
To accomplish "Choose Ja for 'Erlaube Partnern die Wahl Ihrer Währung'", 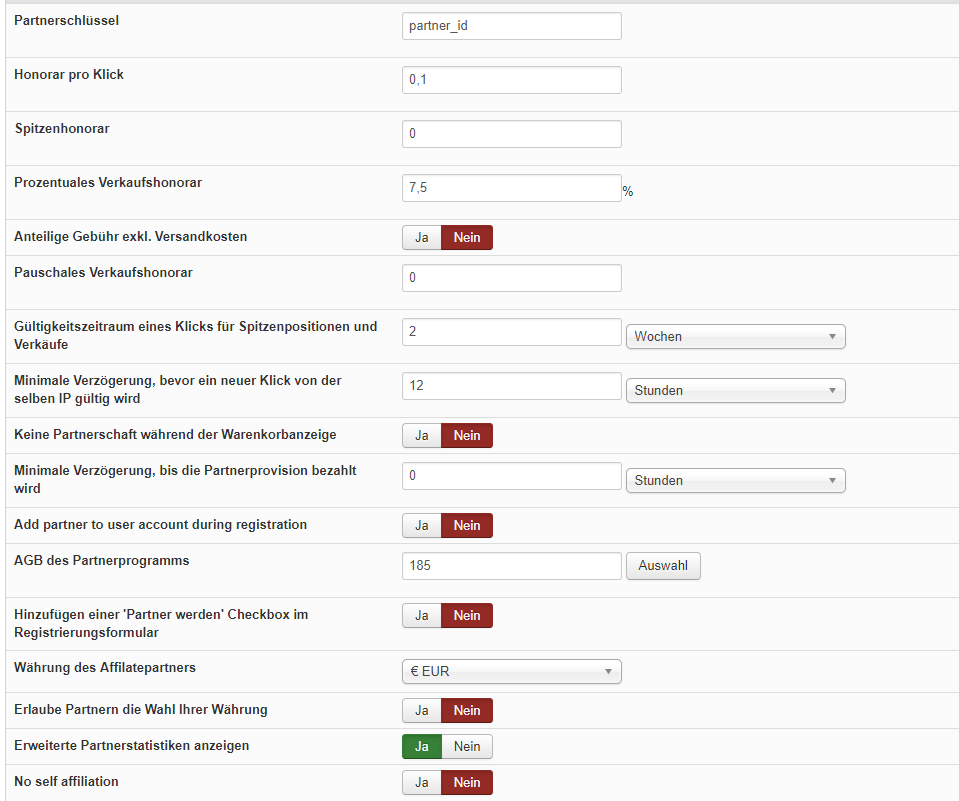I will click(422, 710).
